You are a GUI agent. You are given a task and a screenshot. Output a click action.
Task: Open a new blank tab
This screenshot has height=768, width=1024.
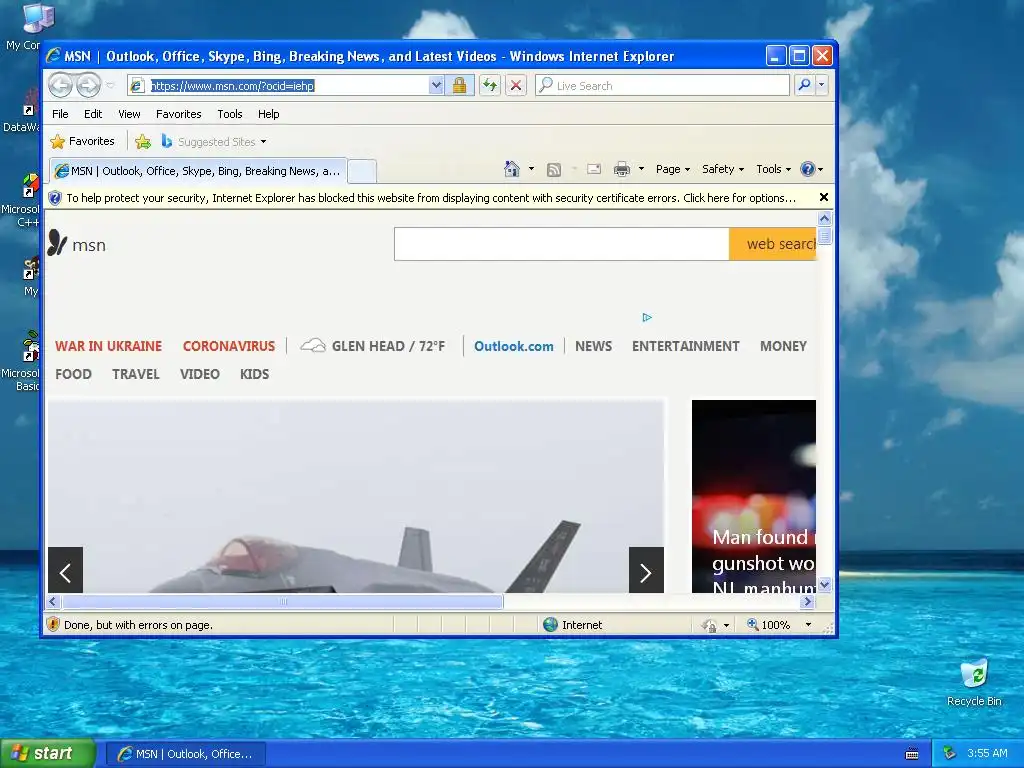[362, 172]
